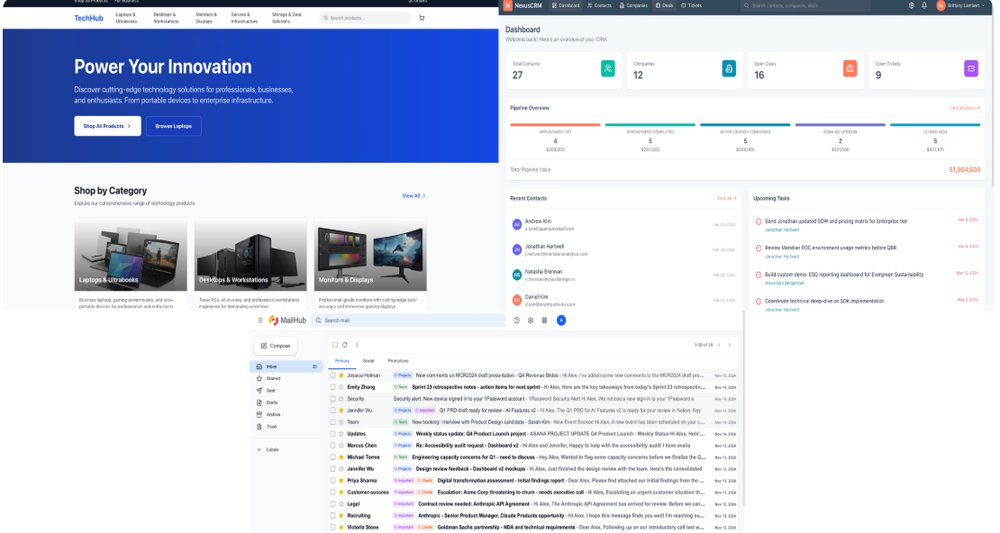
Task: Click View all deals in Pipeline Overview
Action: point(964,108)
